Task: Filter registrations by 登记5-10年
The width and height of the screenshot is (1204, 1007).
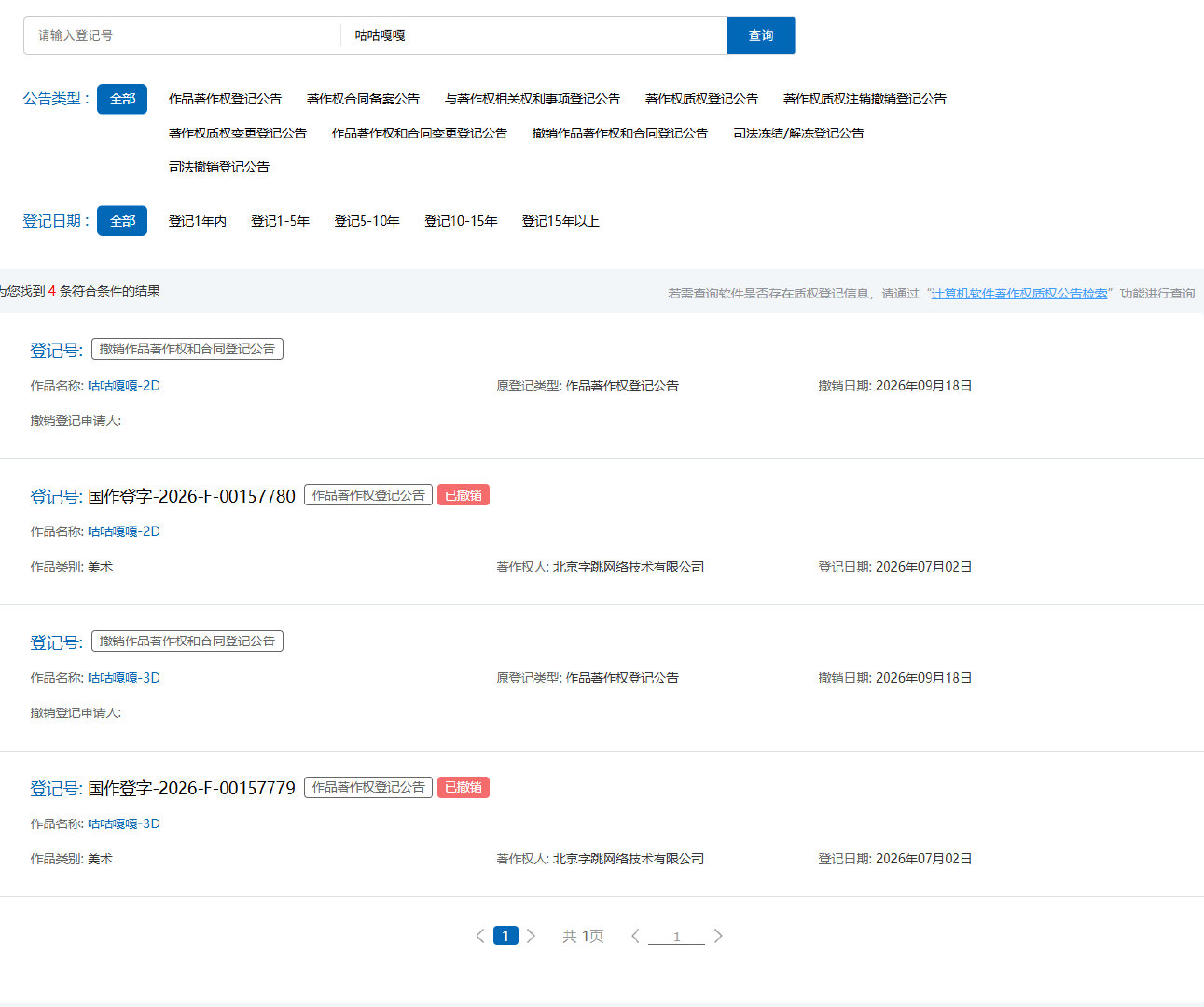Action: pyautogui.click(x=367, y=221)
